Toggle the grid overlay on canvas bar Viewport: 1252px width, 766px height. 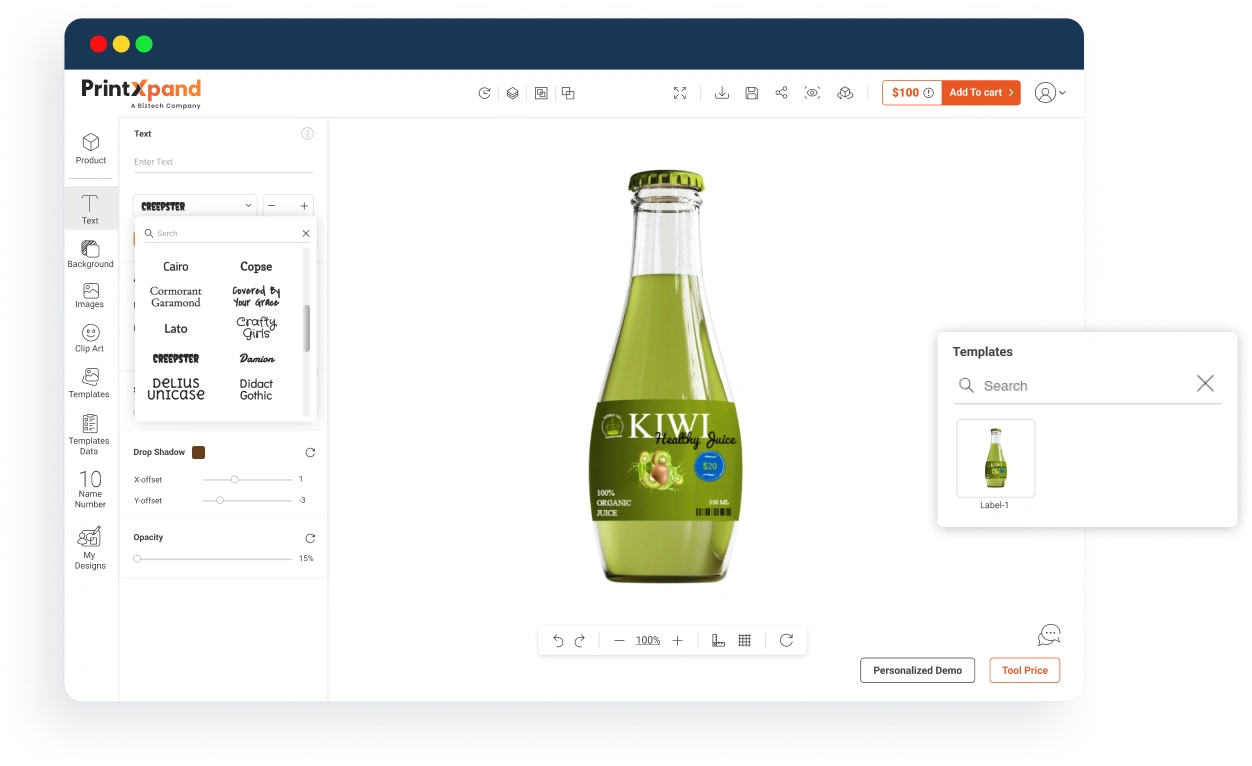[x=745, y=640]
